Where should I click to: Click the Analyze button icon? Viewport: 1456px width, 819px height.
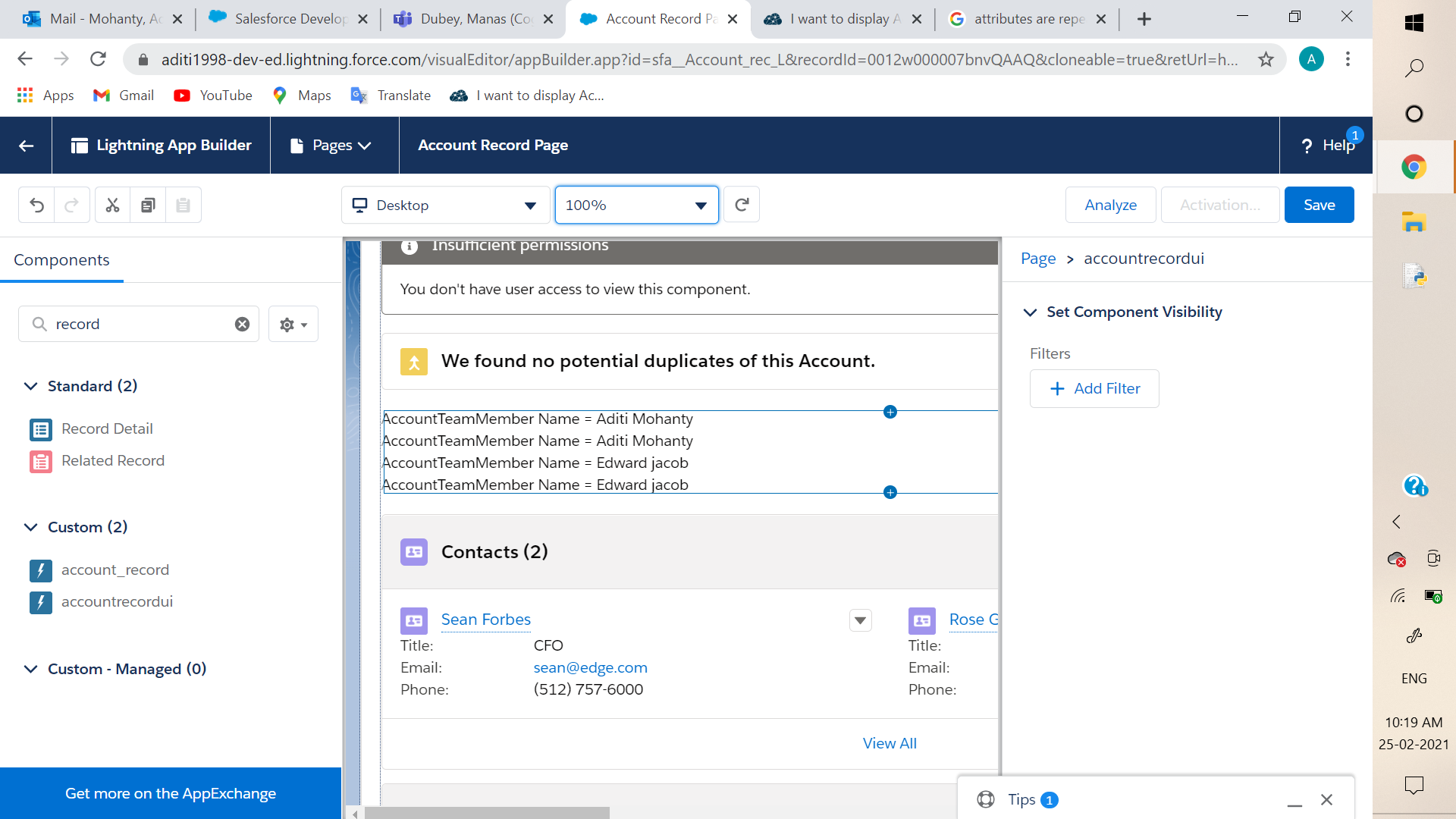click(x=1111, y=205)
